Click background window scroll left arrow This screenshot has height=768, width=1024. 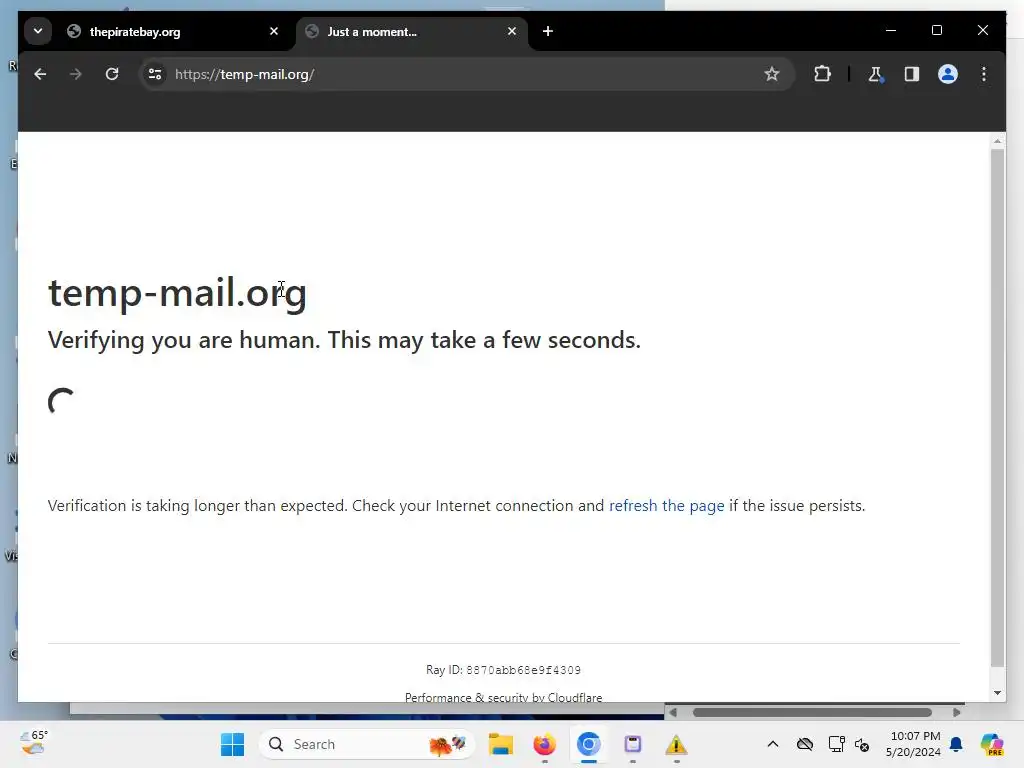[673, 712]
